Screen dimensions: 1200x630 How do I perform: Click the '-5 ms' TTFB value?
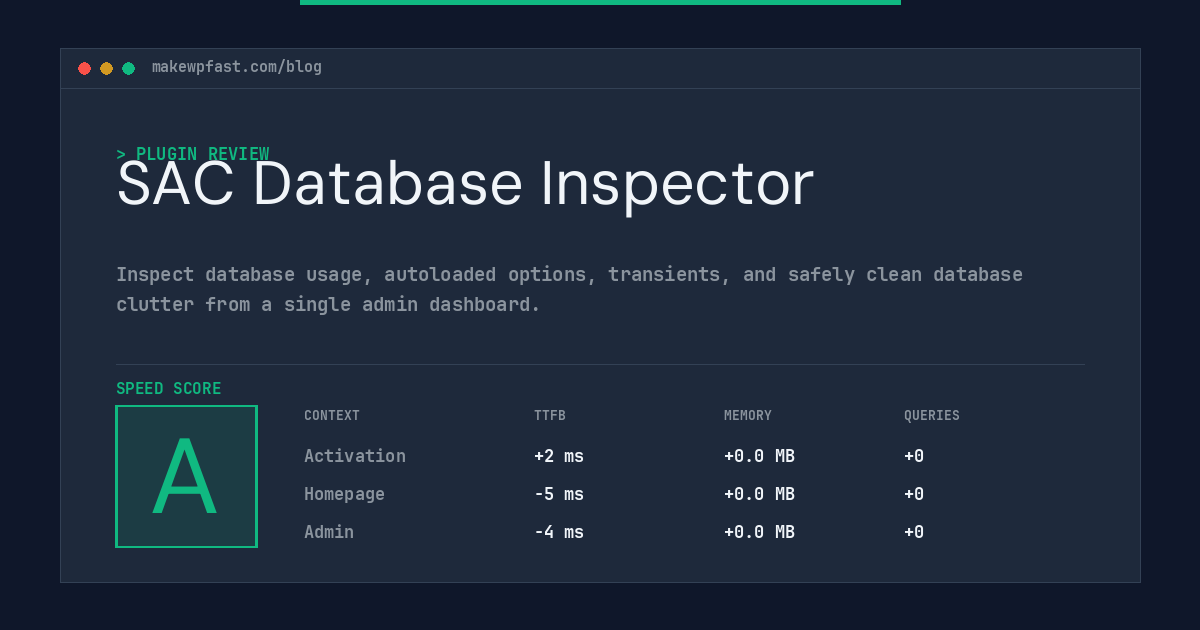click(559, 494)
